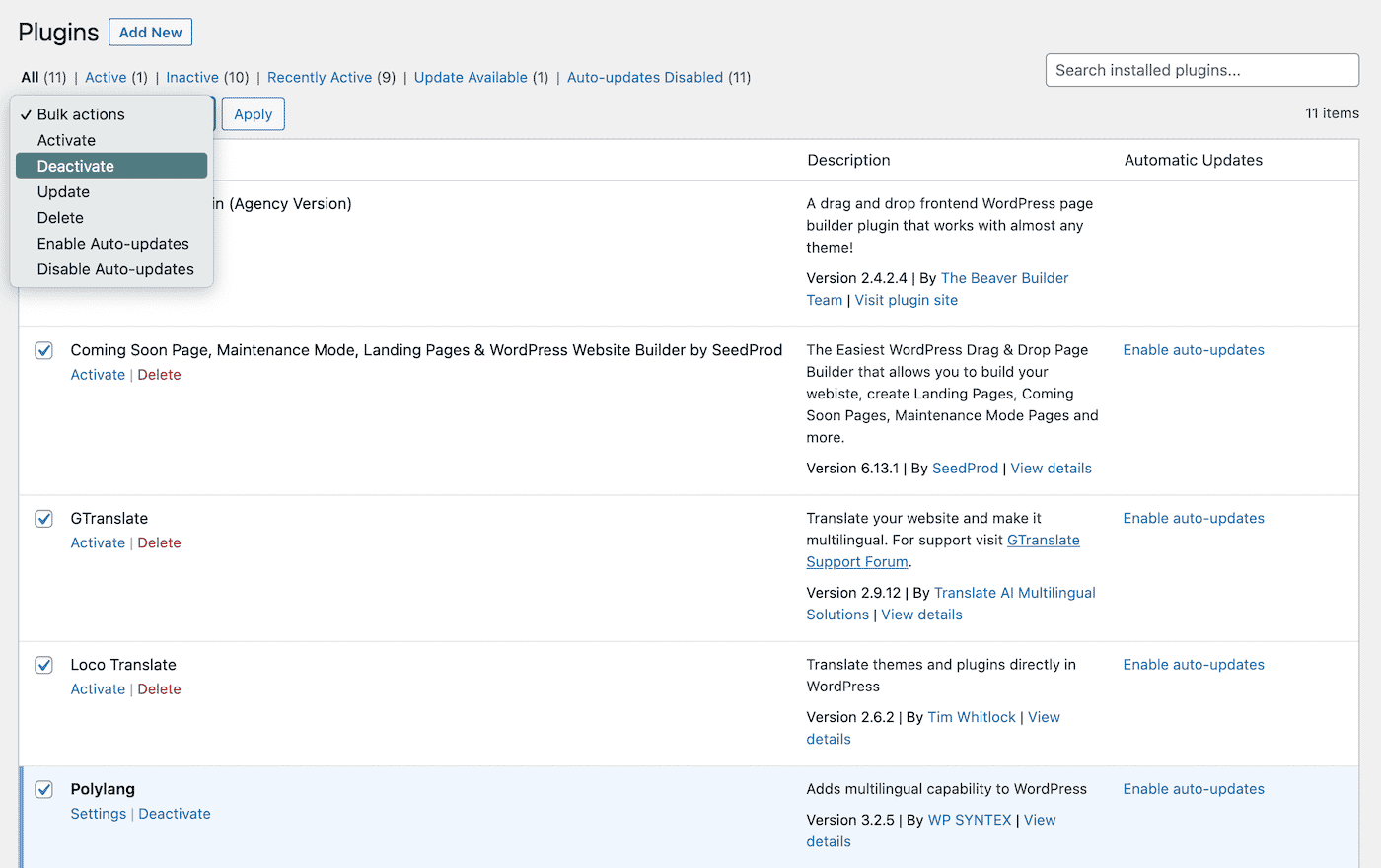The image size is (1381, 868).
Task: Choose Disable Auto-updates bulk action
Action: pos(114,268)
